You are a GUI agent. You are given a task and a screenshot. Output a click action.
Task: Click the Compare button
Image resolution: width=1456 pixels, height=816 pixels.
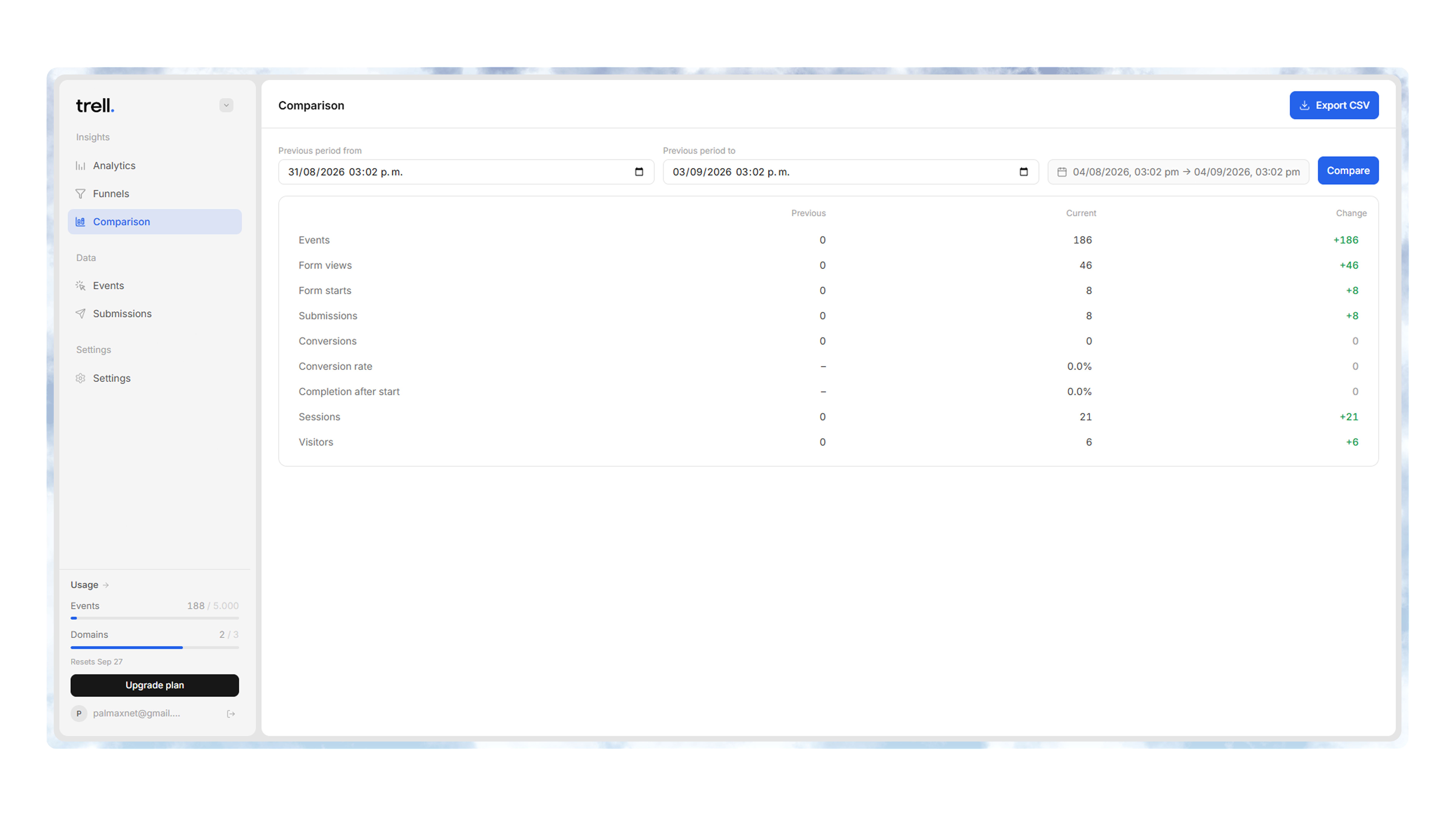coord(1348,171)
